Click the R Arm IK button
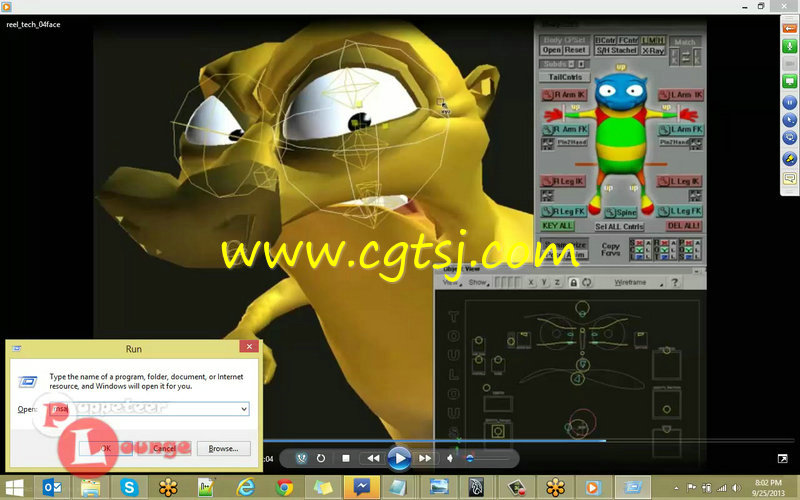This screenshot has height=500, width=800. [x=564, y=95]
